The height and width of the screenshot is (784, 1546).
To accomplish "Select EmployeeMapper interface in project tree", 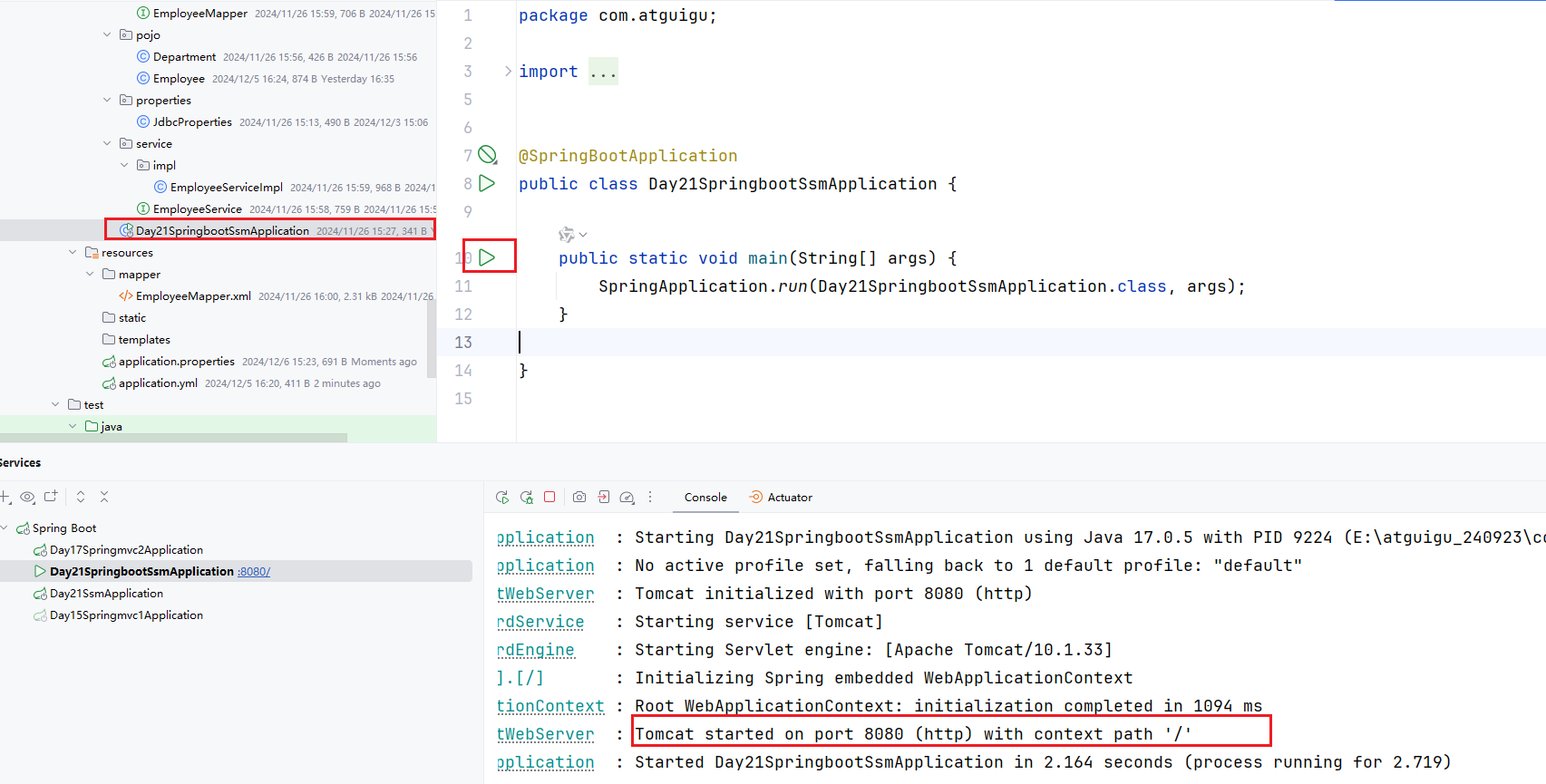I will (x=200, y=13).
